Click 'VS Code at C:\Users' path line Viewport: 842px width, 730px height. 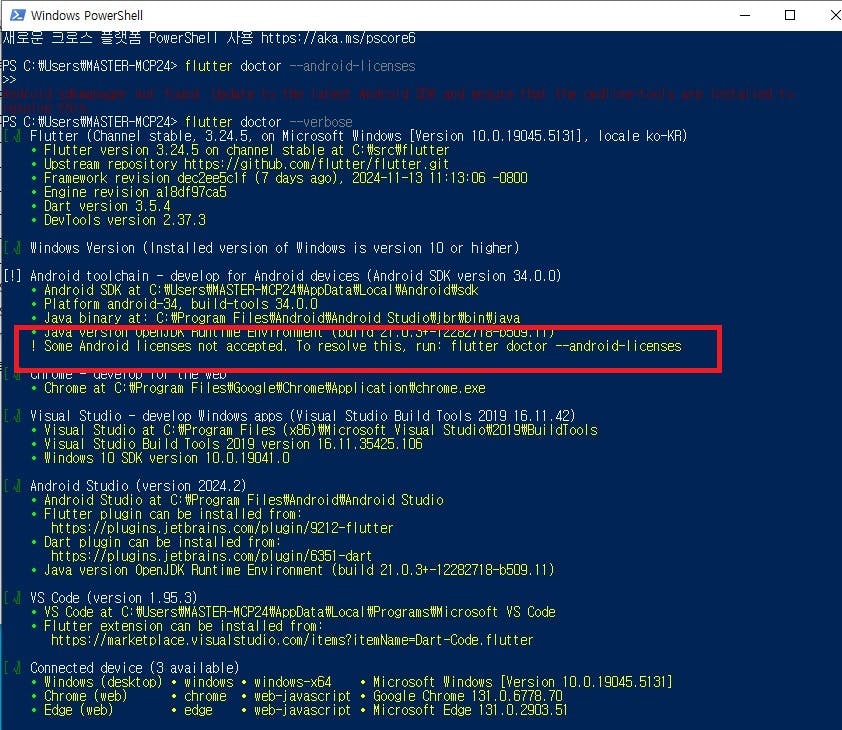click(300, 611)
